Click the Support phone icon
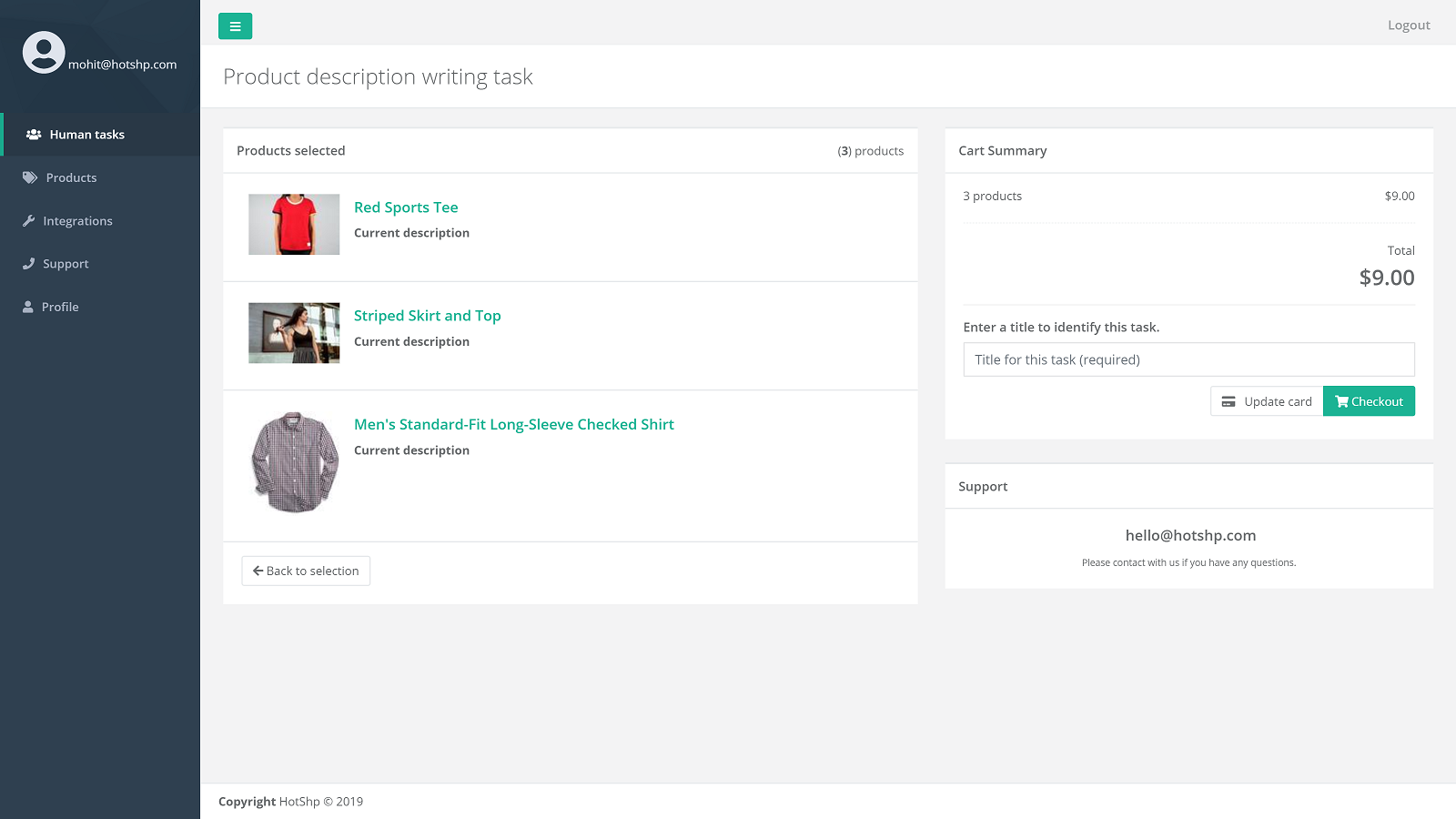1456x819 pixels. pos(29,264)
